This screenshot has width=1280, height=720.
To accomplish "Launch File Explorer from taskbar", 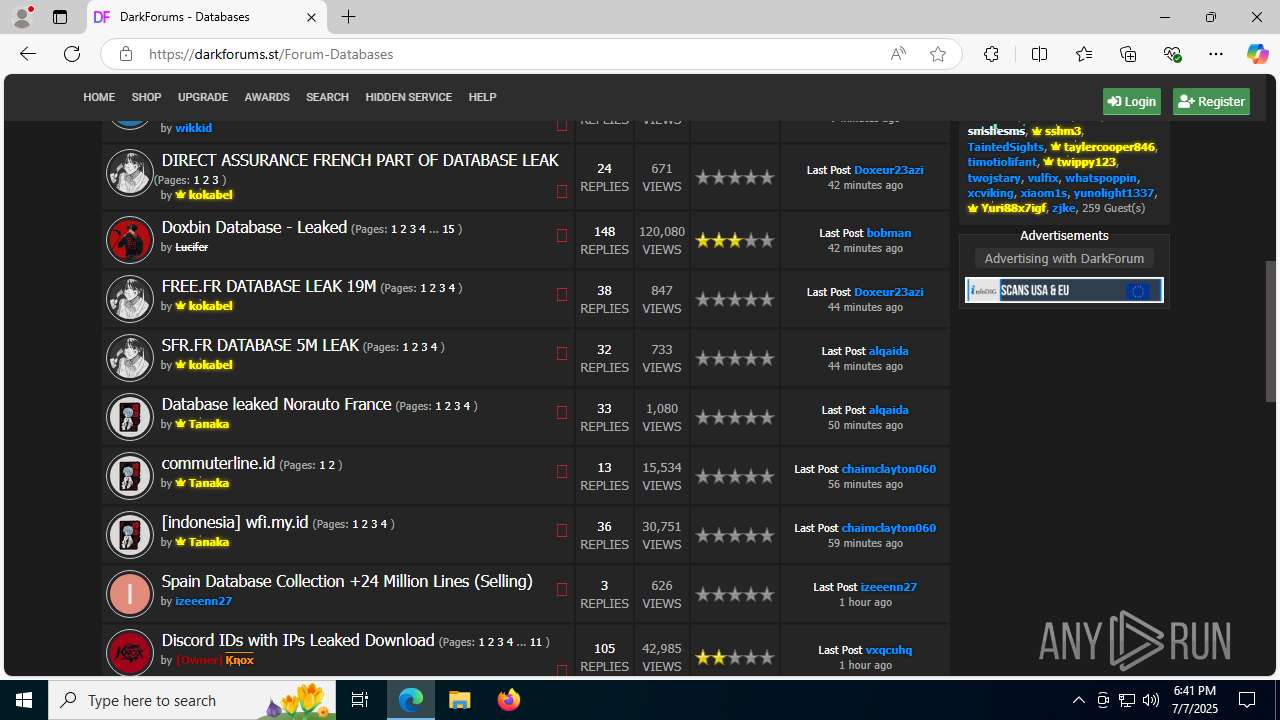I will pos(460,700).
